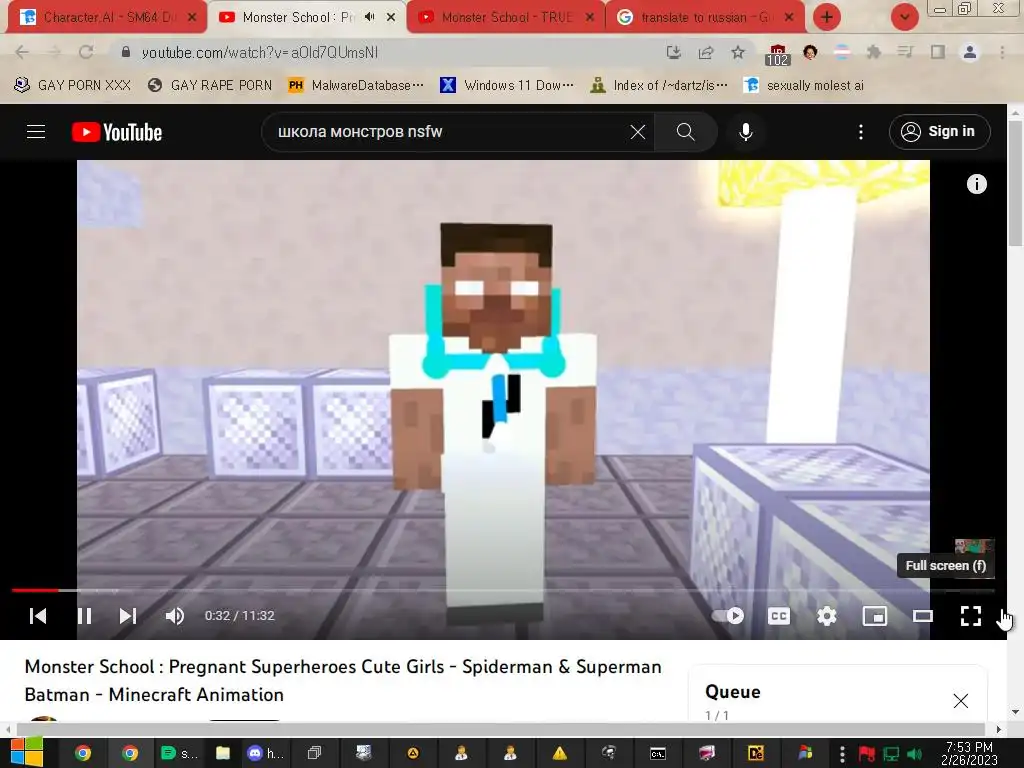Viewport: 1024px width, 768px height.
Task: Open Task View from the taskbar
Action: [x=314, y=754]
